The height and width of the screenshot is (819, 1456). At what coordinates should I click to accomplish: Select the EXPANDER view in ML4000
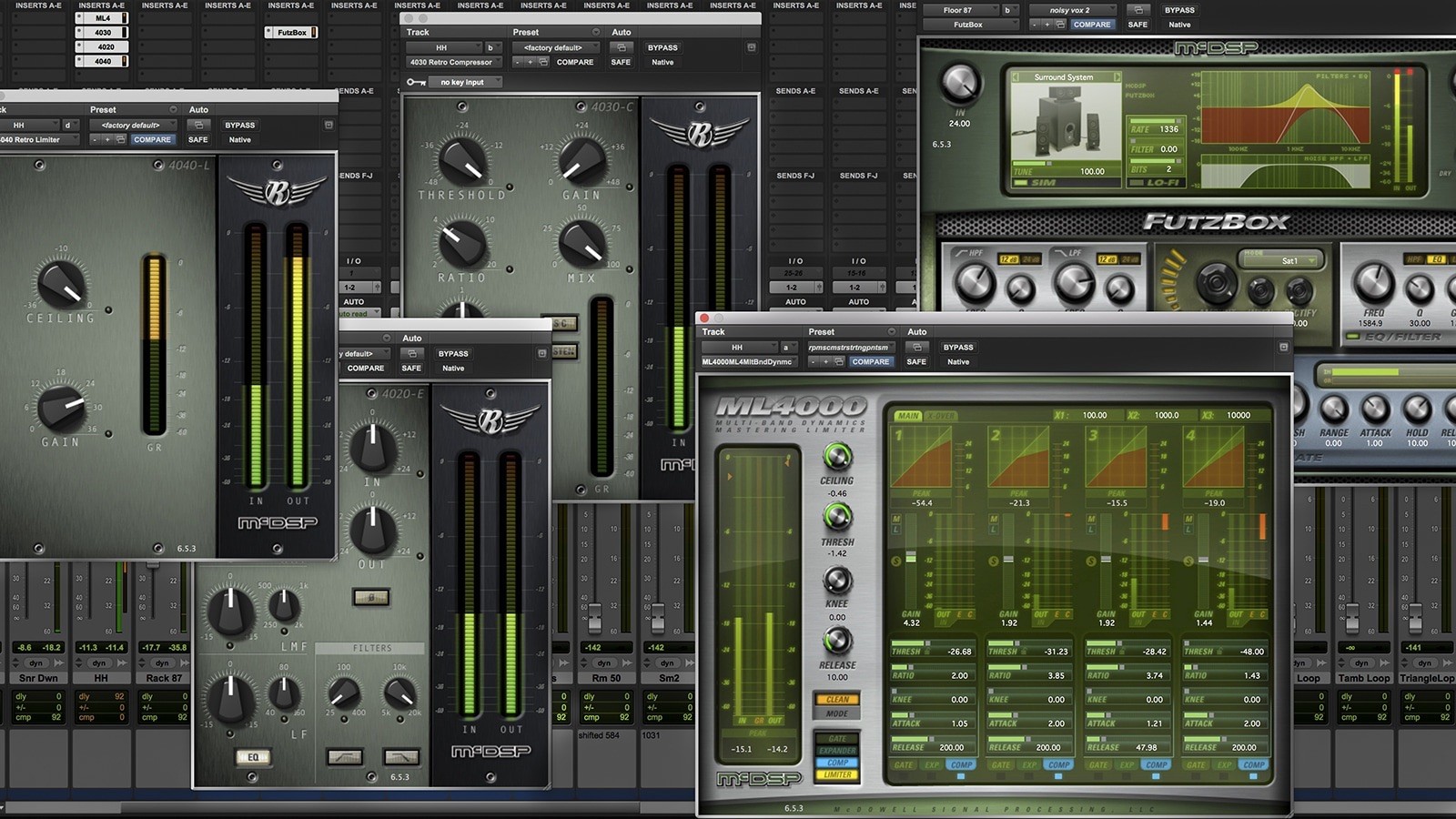pyautogui.click(x=837, y=751)
